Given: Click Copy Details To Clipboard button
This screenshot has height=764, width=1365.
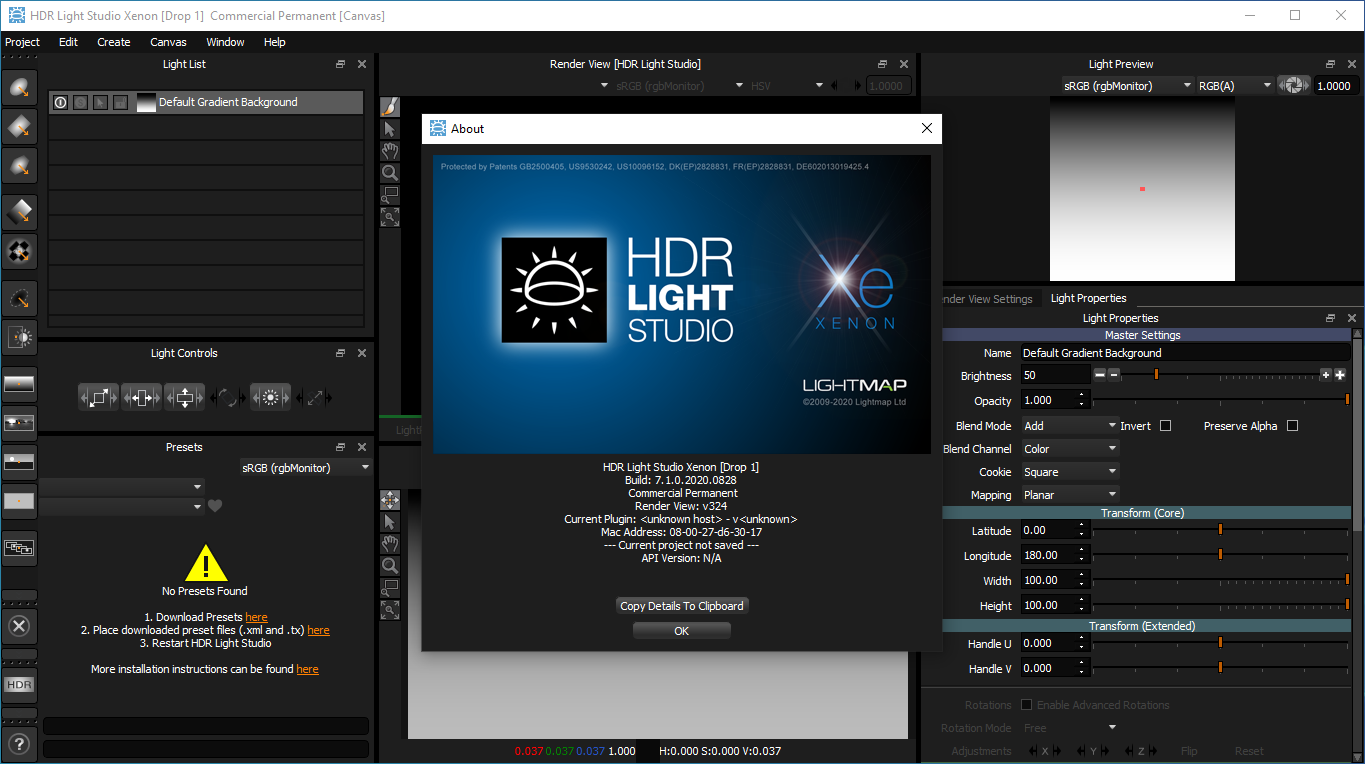Looking at the screenshot, I should [682, 606].
